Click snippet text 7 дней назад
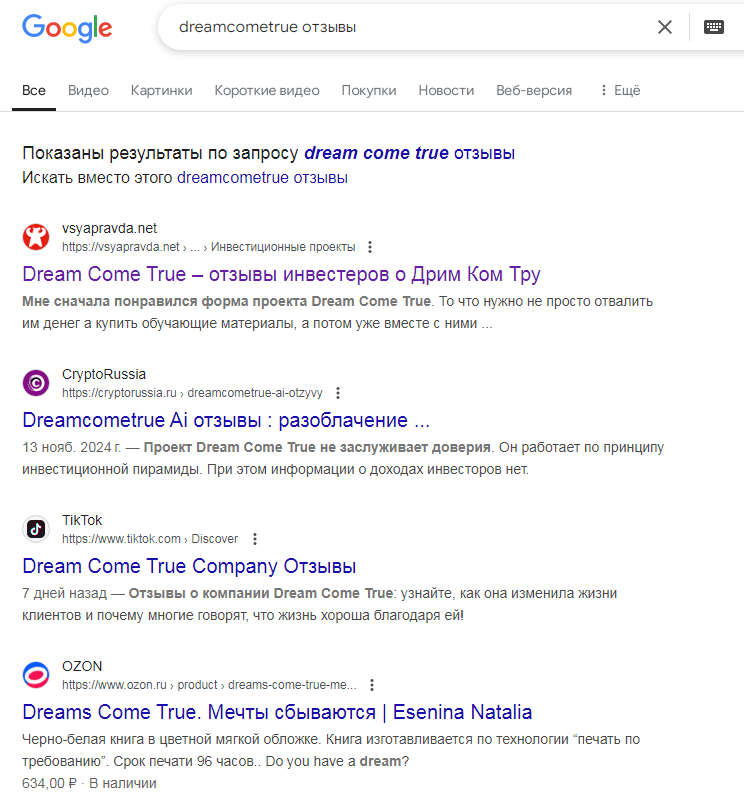 [64, 593]
